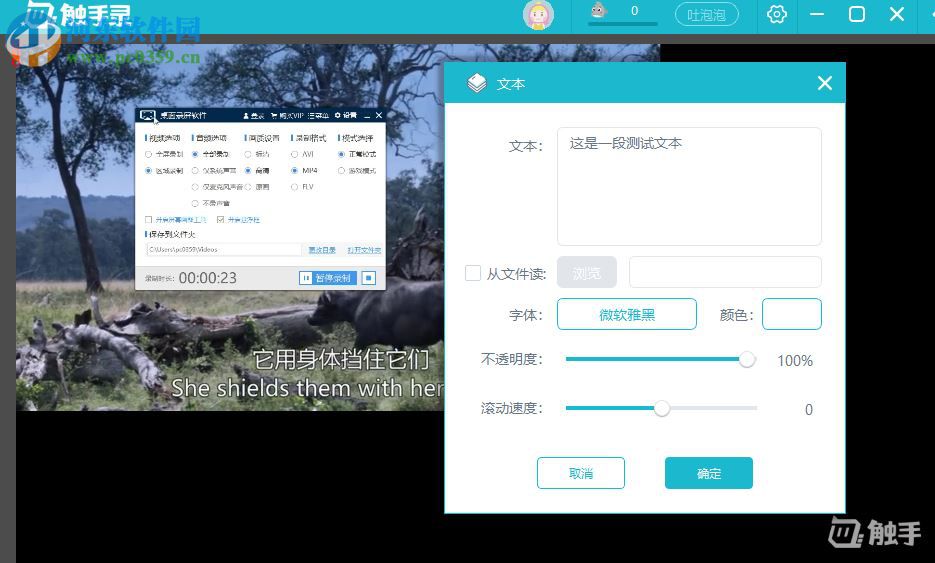Click the 取消 button
Image resolution: width=935 pixels, height=563 pixels.
pos(581,473)
